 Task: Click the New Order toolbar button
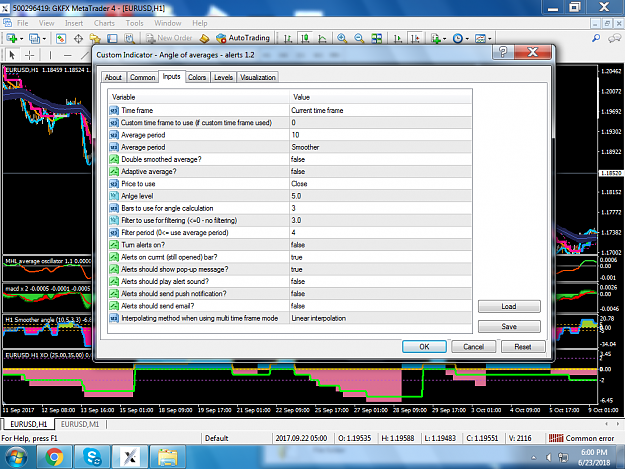[x=169, y=38]
